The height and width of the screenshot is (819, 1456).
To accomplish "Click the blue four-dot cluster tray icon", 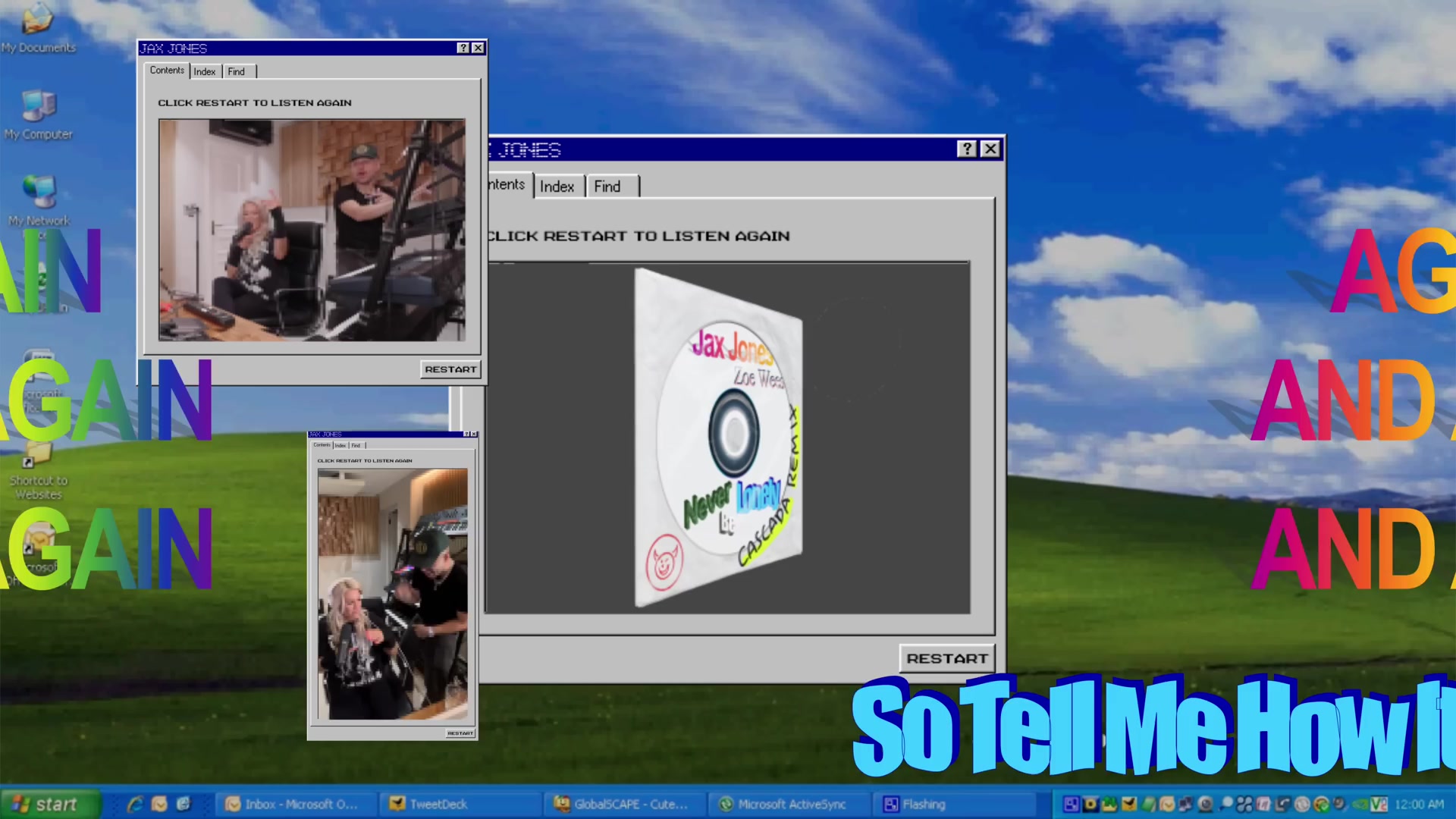I will [x=1244, y=804].
